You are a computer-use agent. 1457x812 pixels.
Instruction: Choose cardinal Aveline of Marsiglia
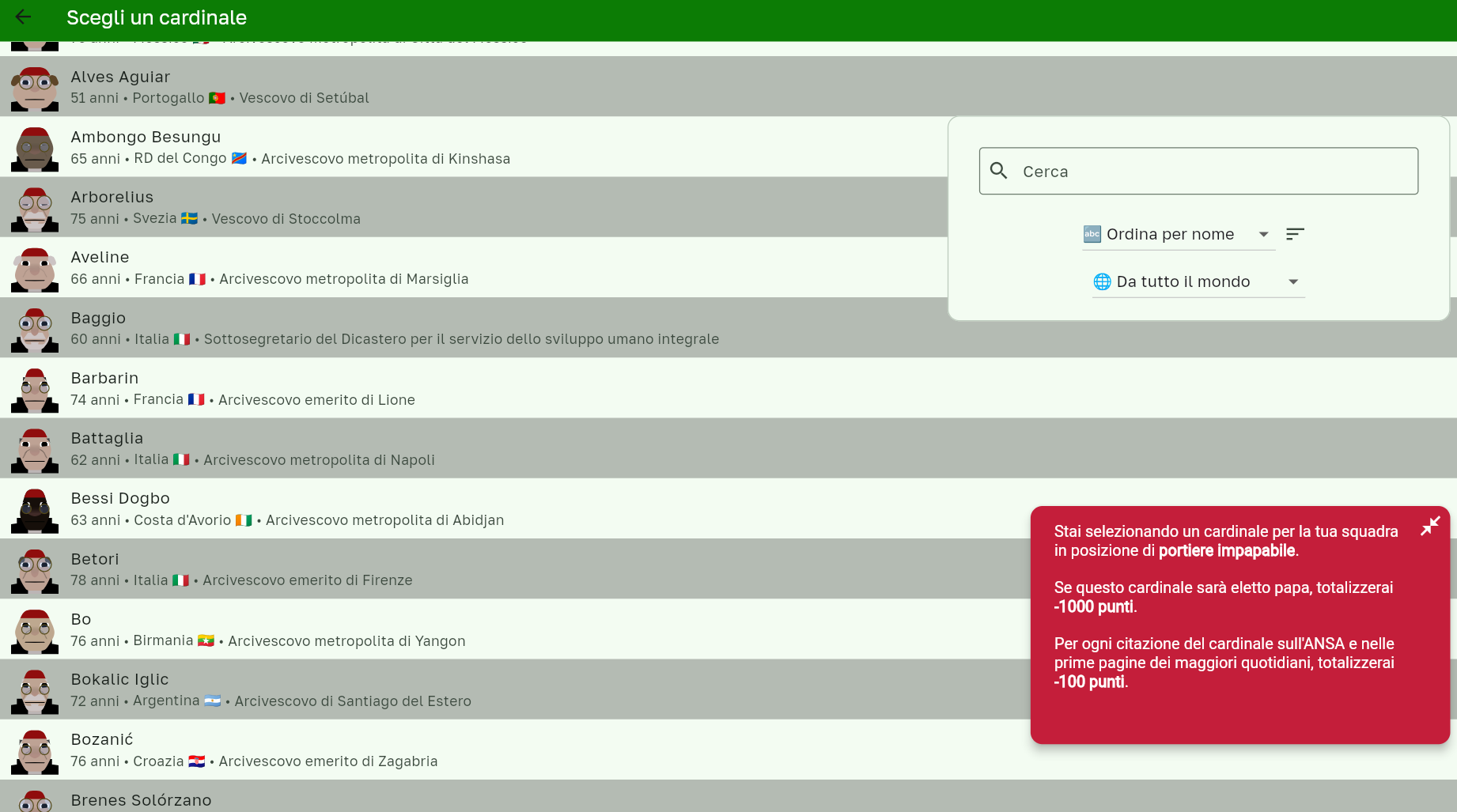[316, 268]
